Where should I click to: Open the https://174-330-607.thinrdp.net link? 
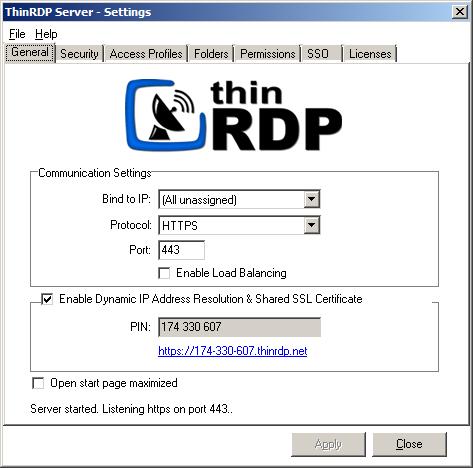click(233, 351)
